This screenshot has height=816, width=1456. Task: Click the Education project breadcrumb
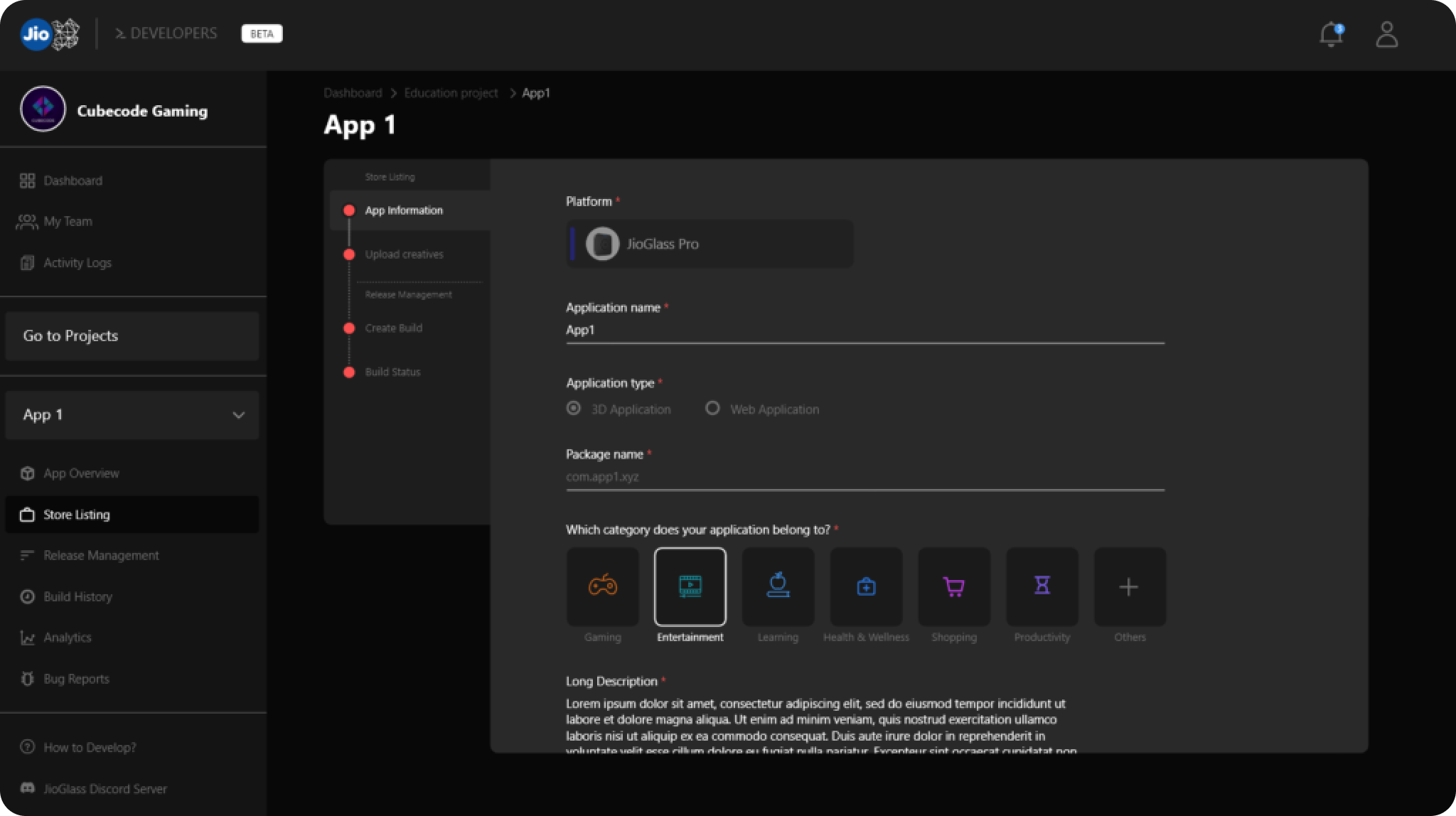click(451, 93)
